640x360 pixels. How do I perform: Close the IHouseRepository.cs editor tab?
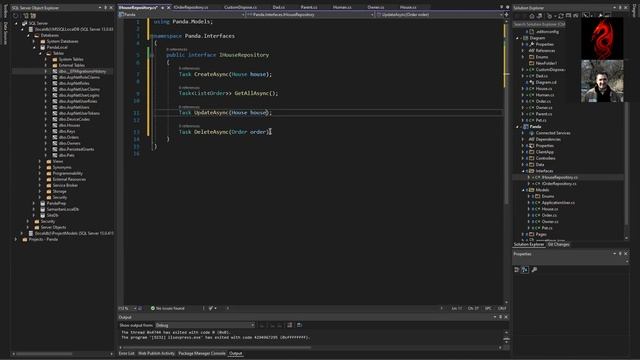(x=169, y=7)
